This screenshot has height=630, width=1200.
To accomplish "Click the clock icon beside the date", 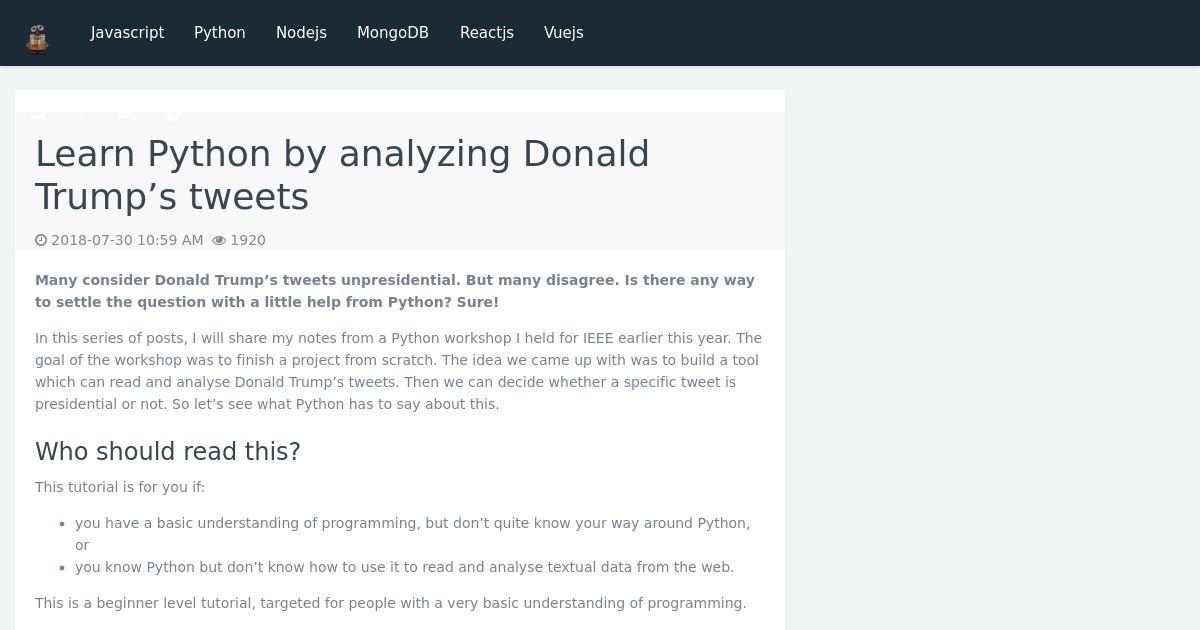I will coord(41,240).
